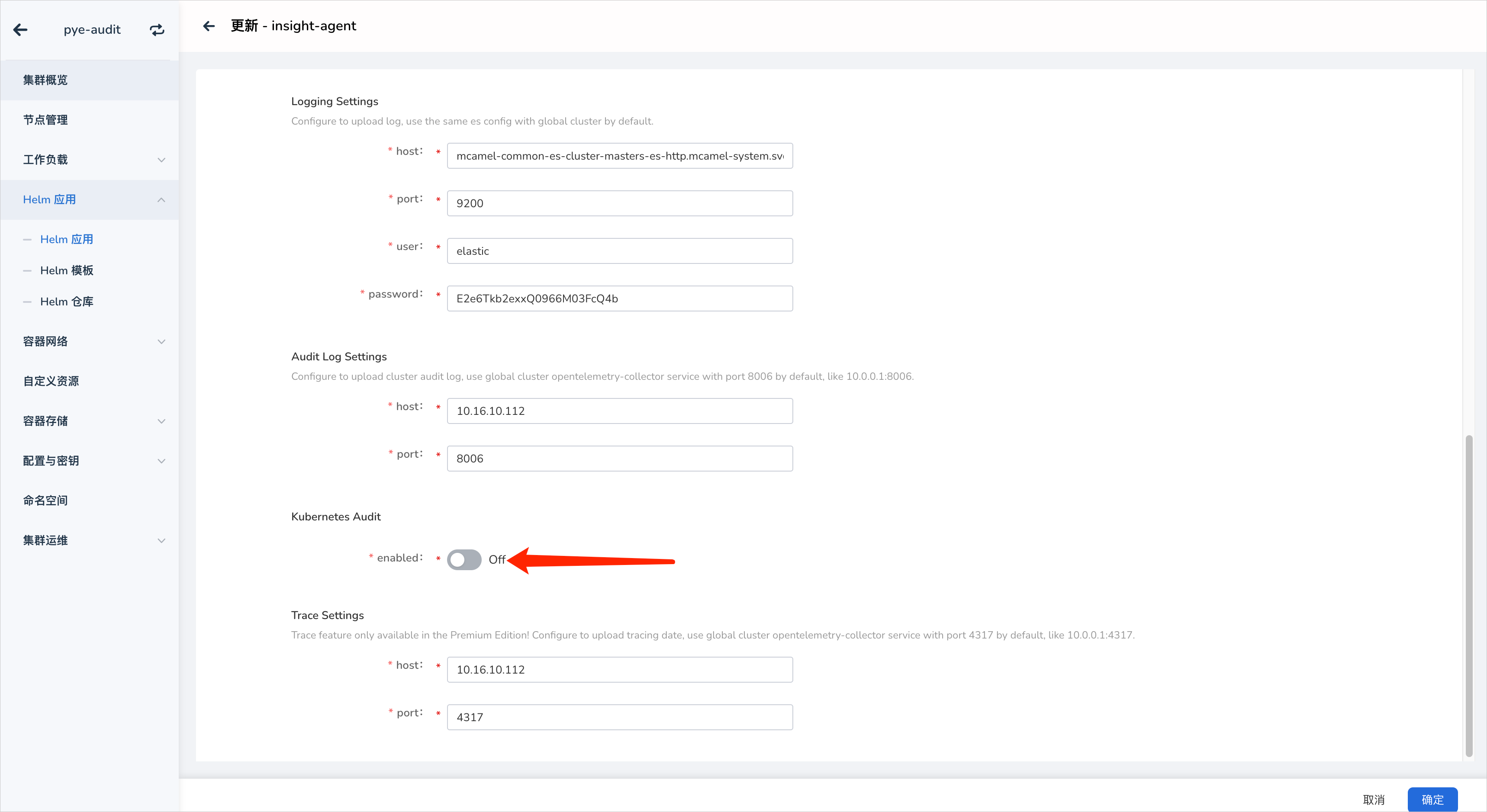Click the 确定 confirm button

coord(1432,799)
